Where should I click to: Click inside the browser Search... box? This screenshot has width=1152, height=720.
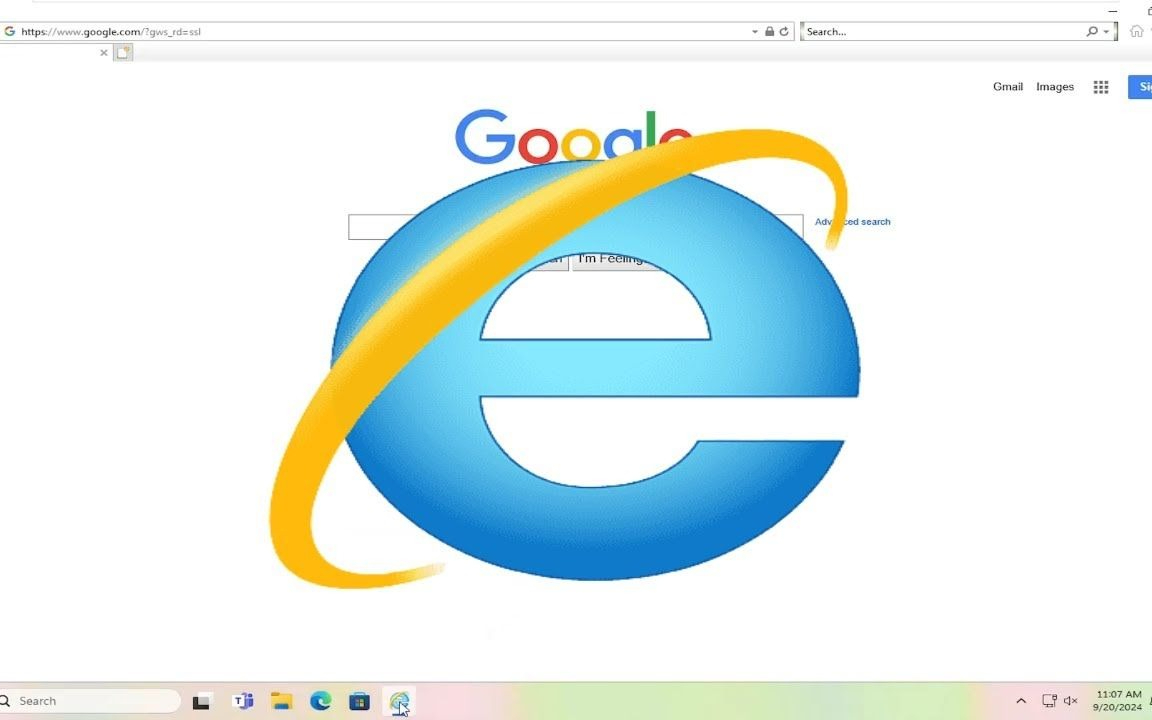click(943, 32)
